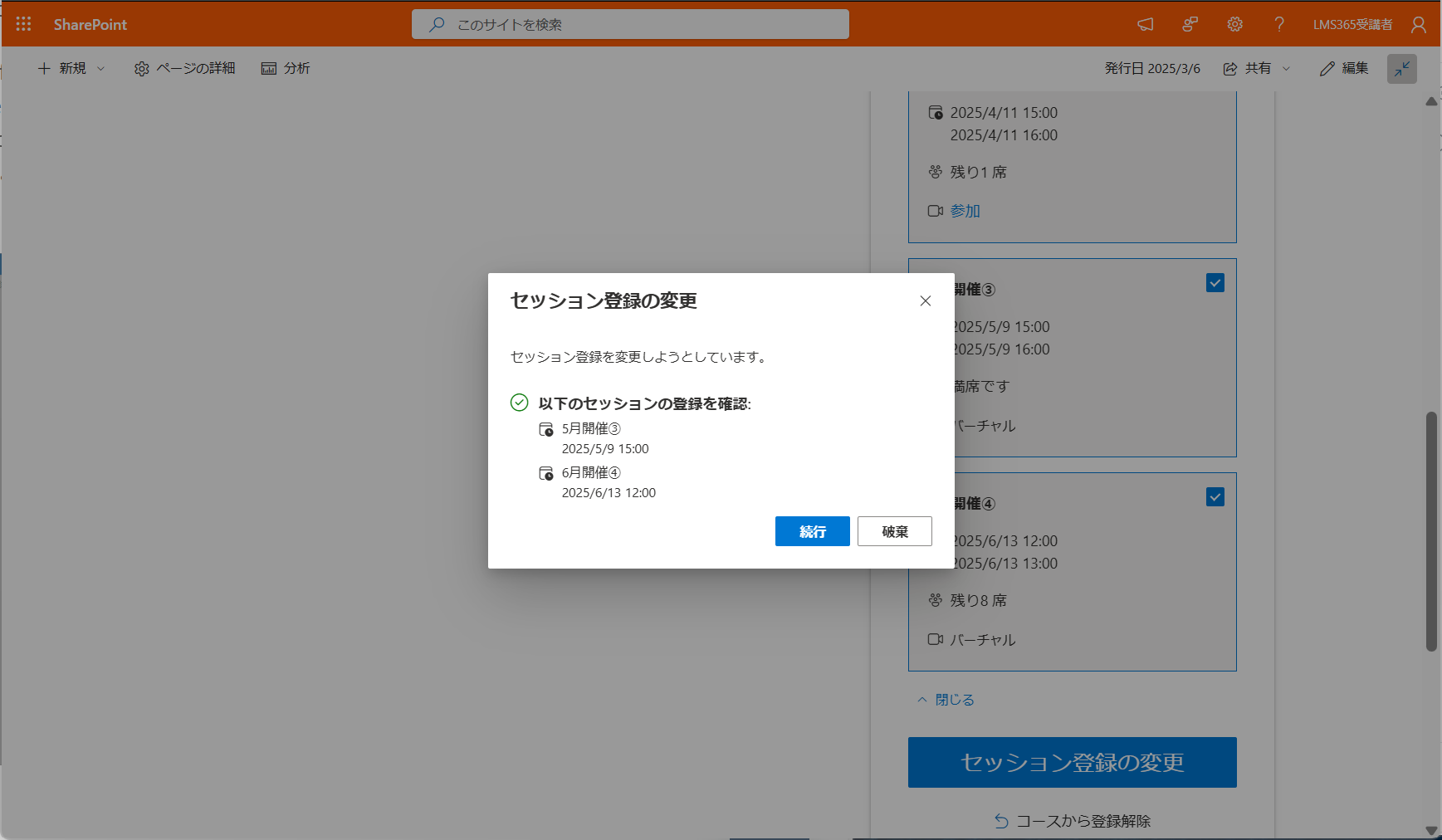Click the calendar icon beside 6月開催④
Screen dimensions: 1442x840
coord(546,473)
